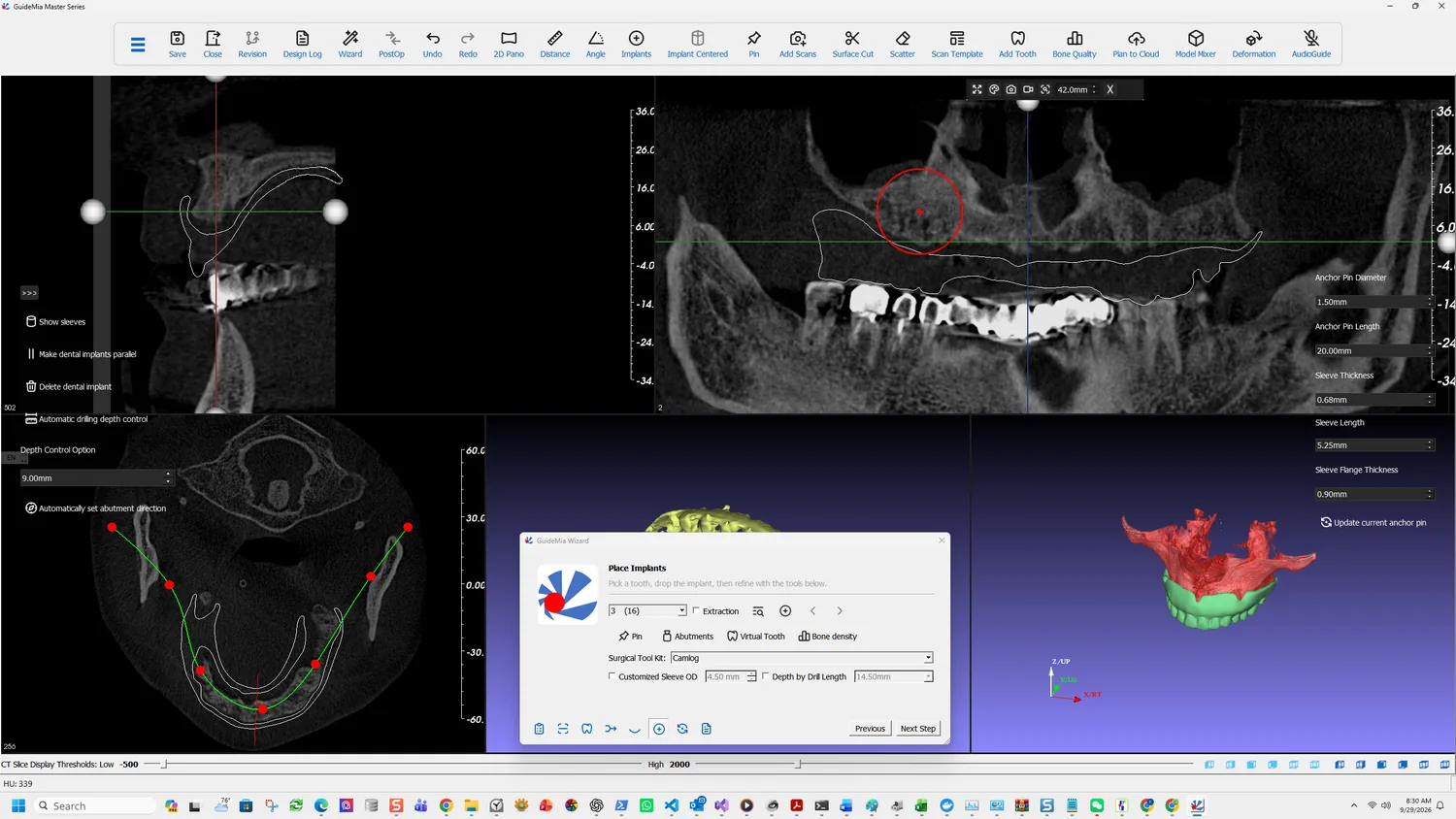Screen dimensions: 1456x819
Task: Click the Close project icon
Action: [x=213, y=44]
